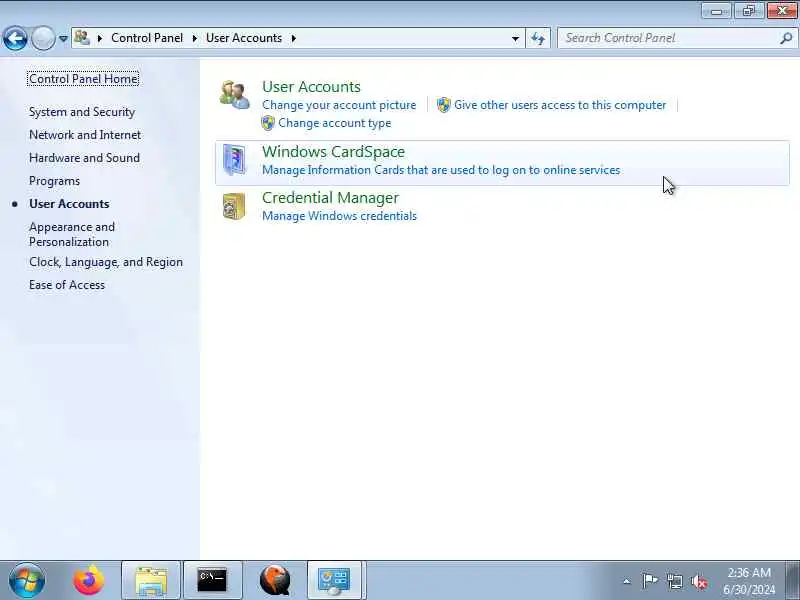The height and width of the screenshot is (600, 800).
Task: Select User Accounts in the breadcrumb
Action: coord(244,38)
